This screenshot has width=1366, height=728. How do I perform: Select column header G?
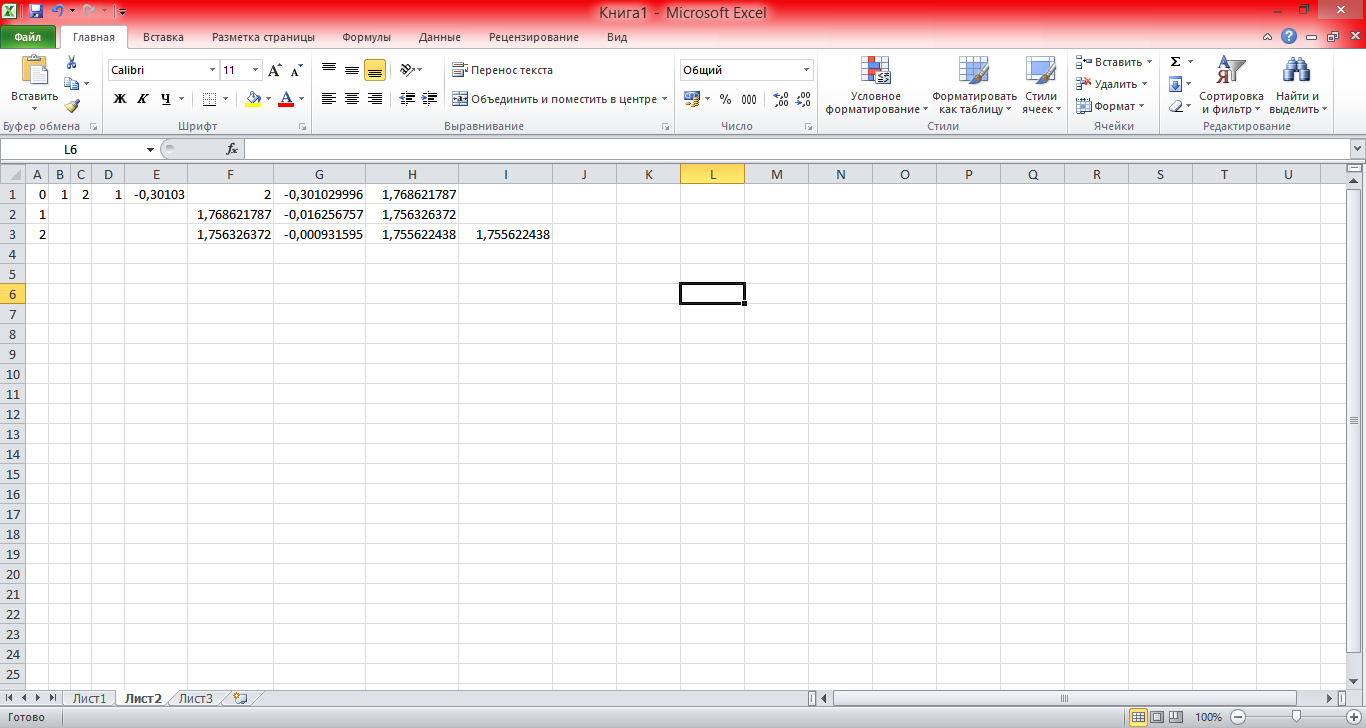(x=319, y=174)
